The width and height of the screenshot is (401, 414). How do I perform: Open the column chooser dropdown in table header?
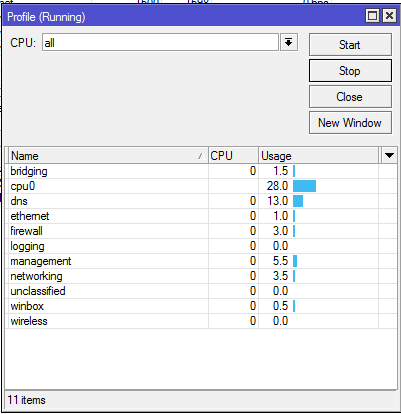tap(389, 155)
